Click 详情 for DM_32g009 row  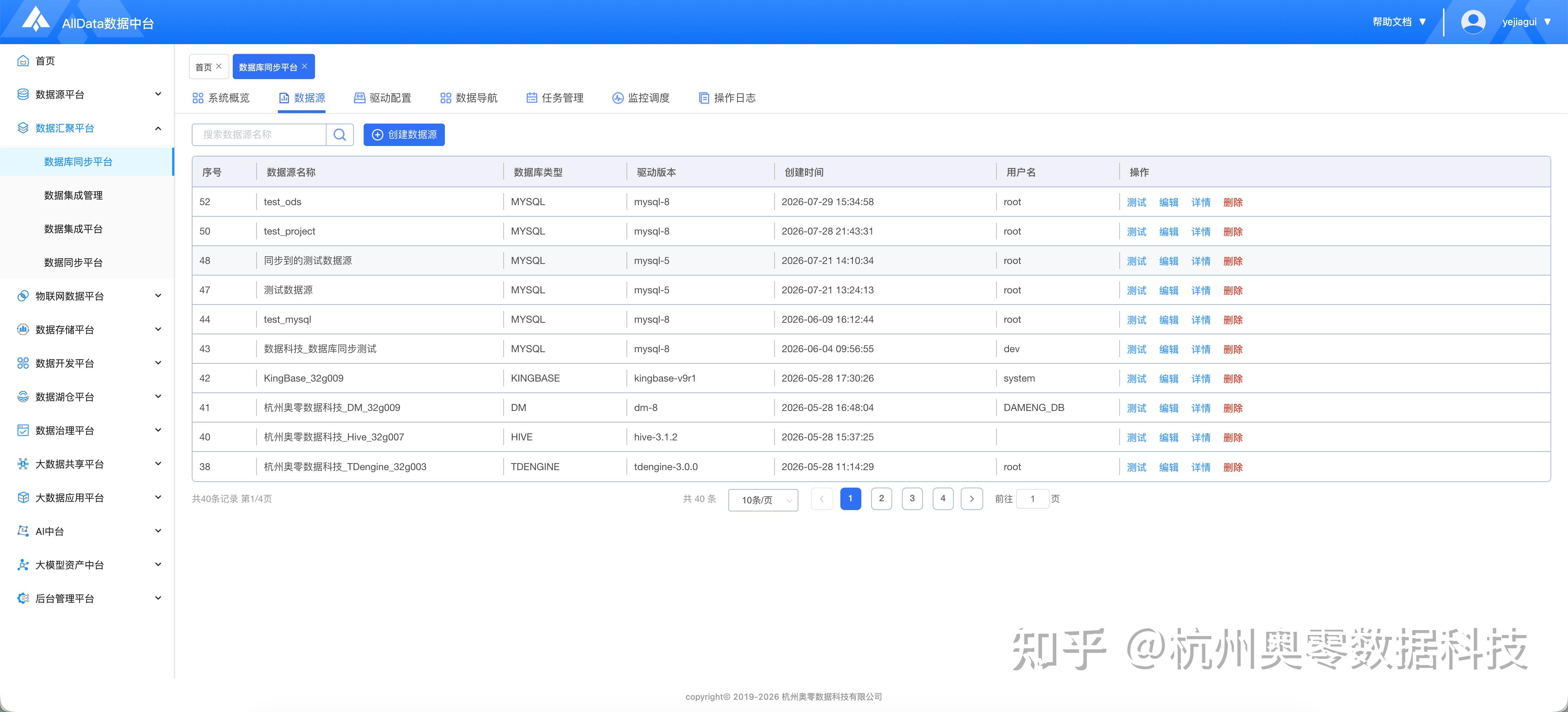[x=1201, y=408]
